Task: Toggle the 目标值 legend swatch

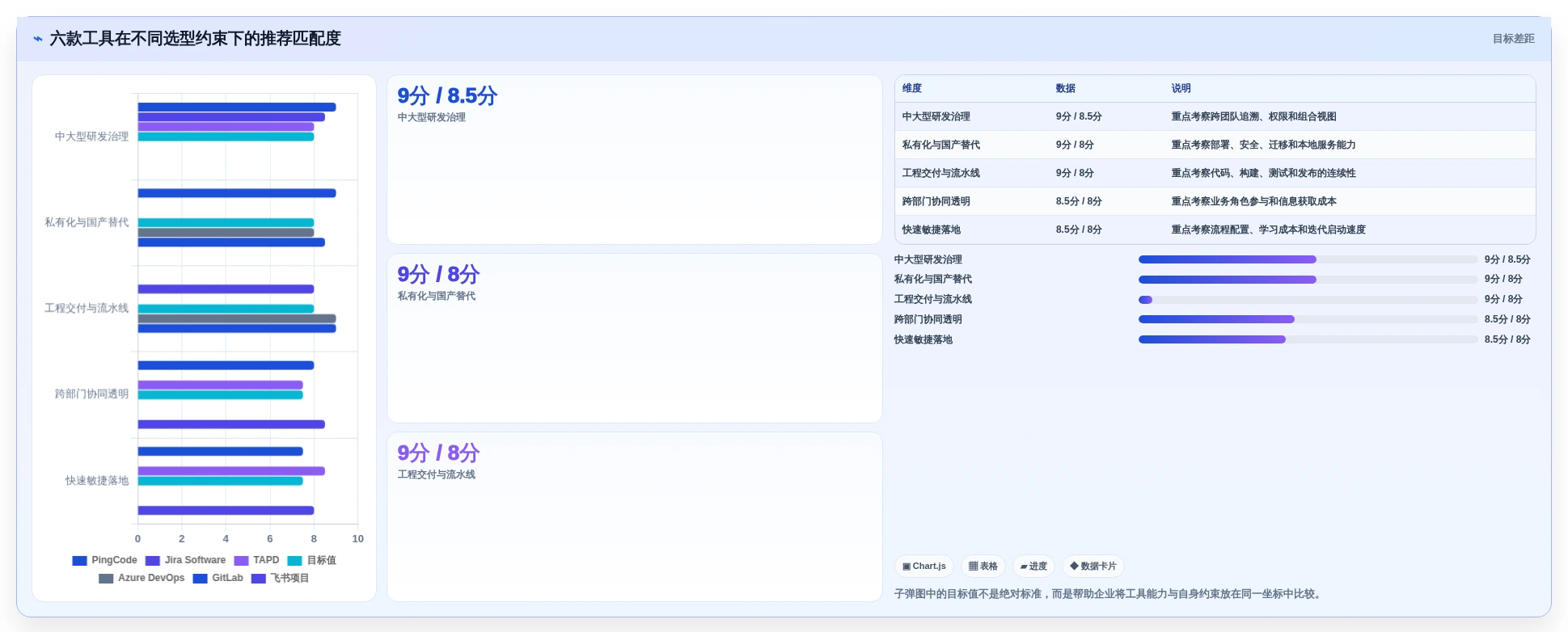Action: [x=294, y=560]
